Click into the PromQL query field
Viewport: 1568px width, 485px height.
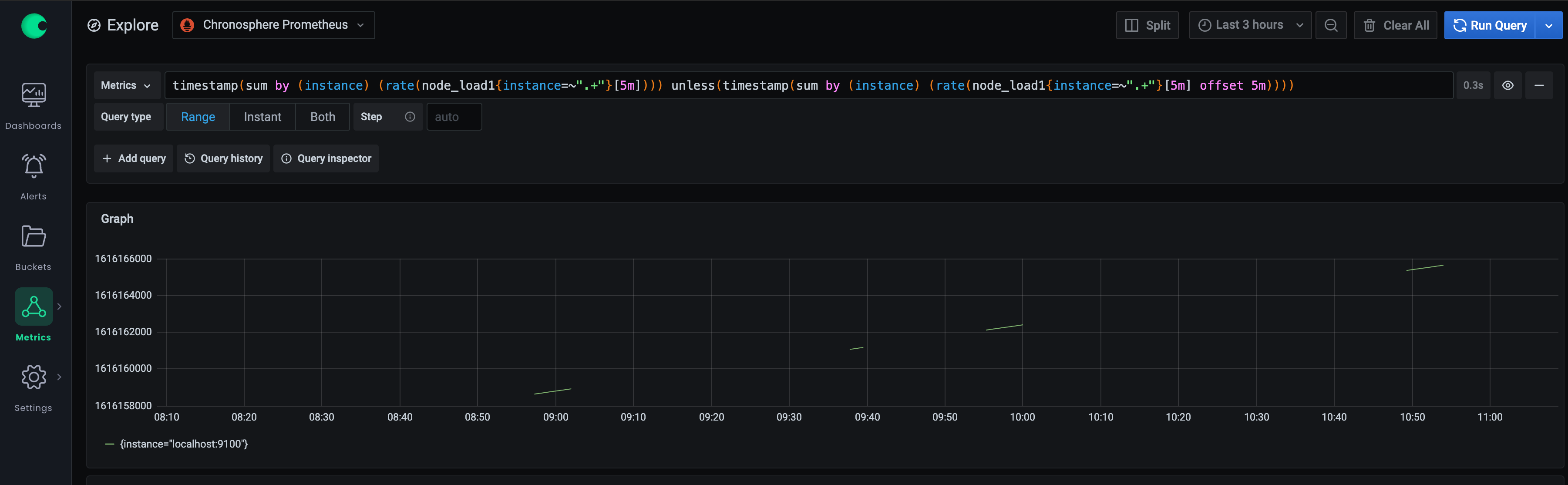[x=809, y=85]
